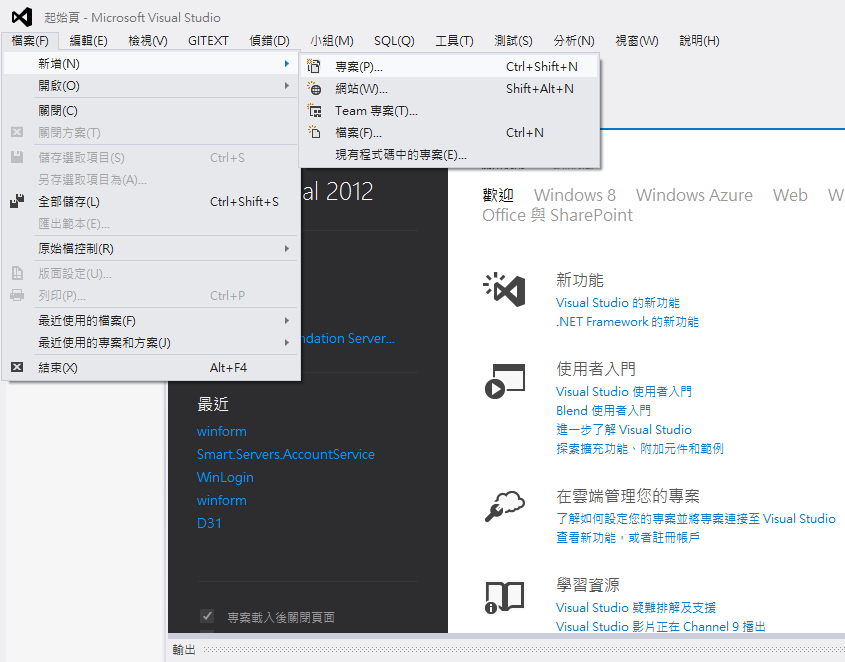
Task: Open recent project Smart.Servers.AccountService
Action: point(286,454)
